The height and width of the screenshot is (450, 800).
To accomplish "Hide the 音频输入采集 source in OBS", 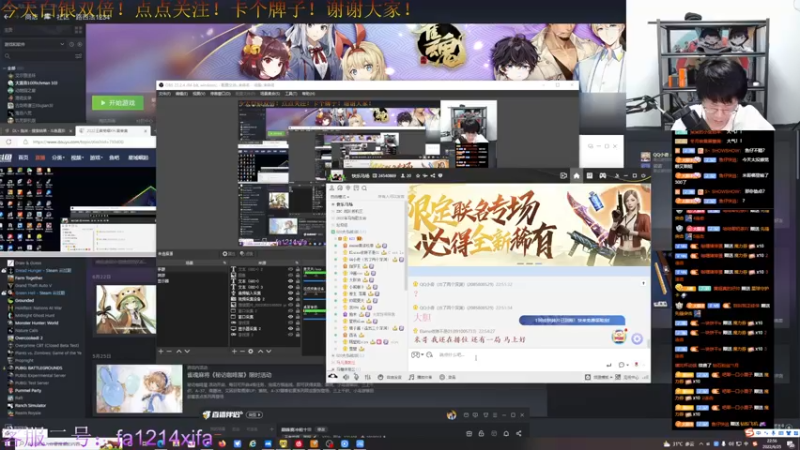I will click(291, 293).
